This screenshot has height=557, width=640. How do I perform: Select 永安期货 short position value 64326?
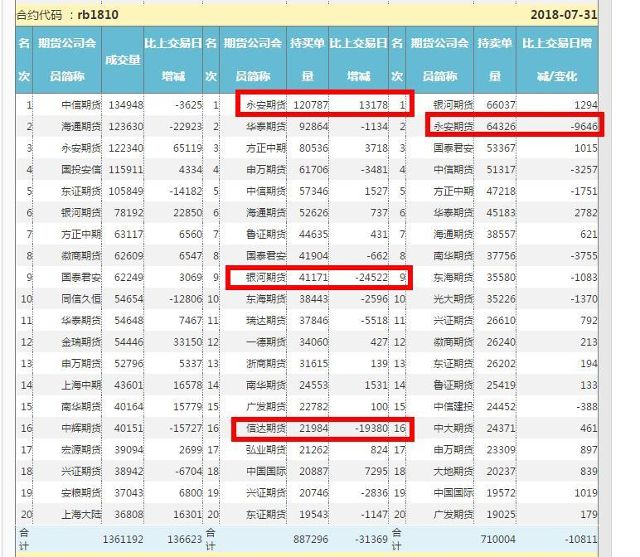click(501, 127)
